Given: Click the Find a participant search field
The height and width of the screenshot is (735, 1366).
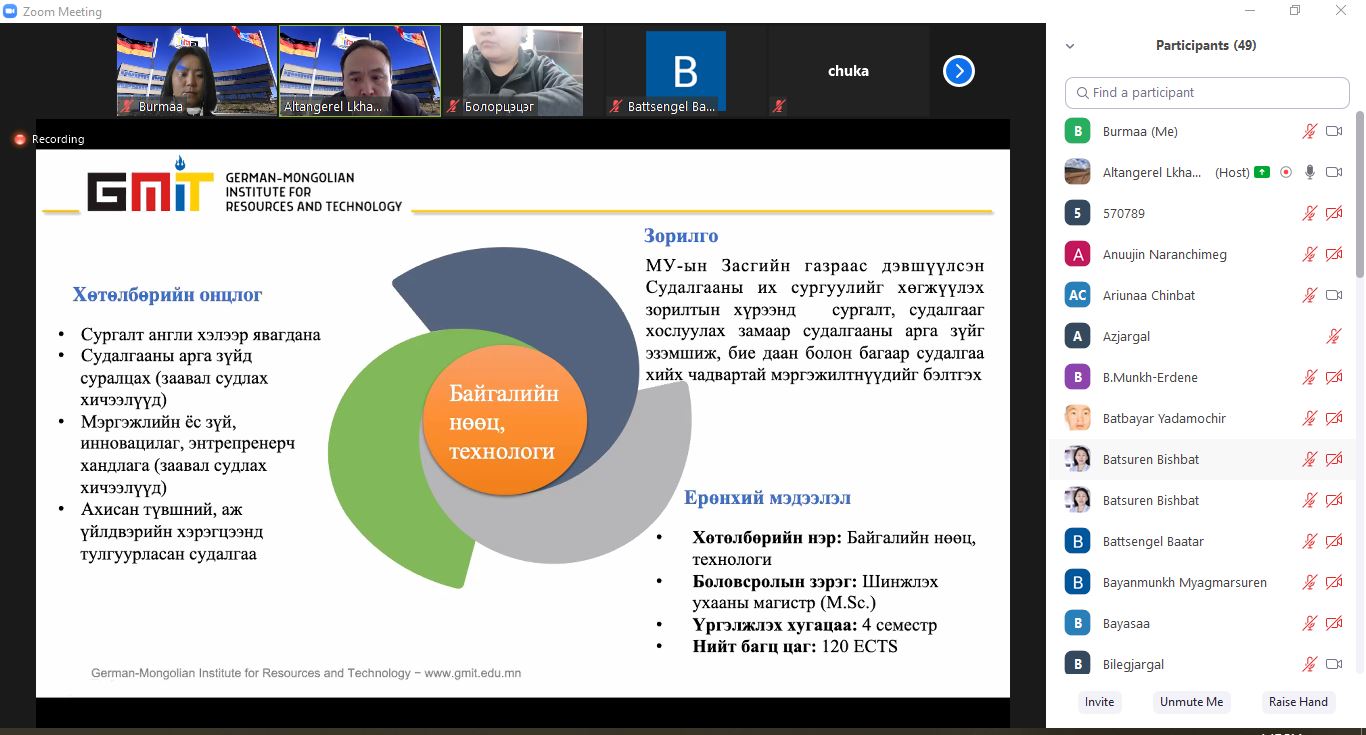Looking at the screenshot, I should pos(1207,93).
